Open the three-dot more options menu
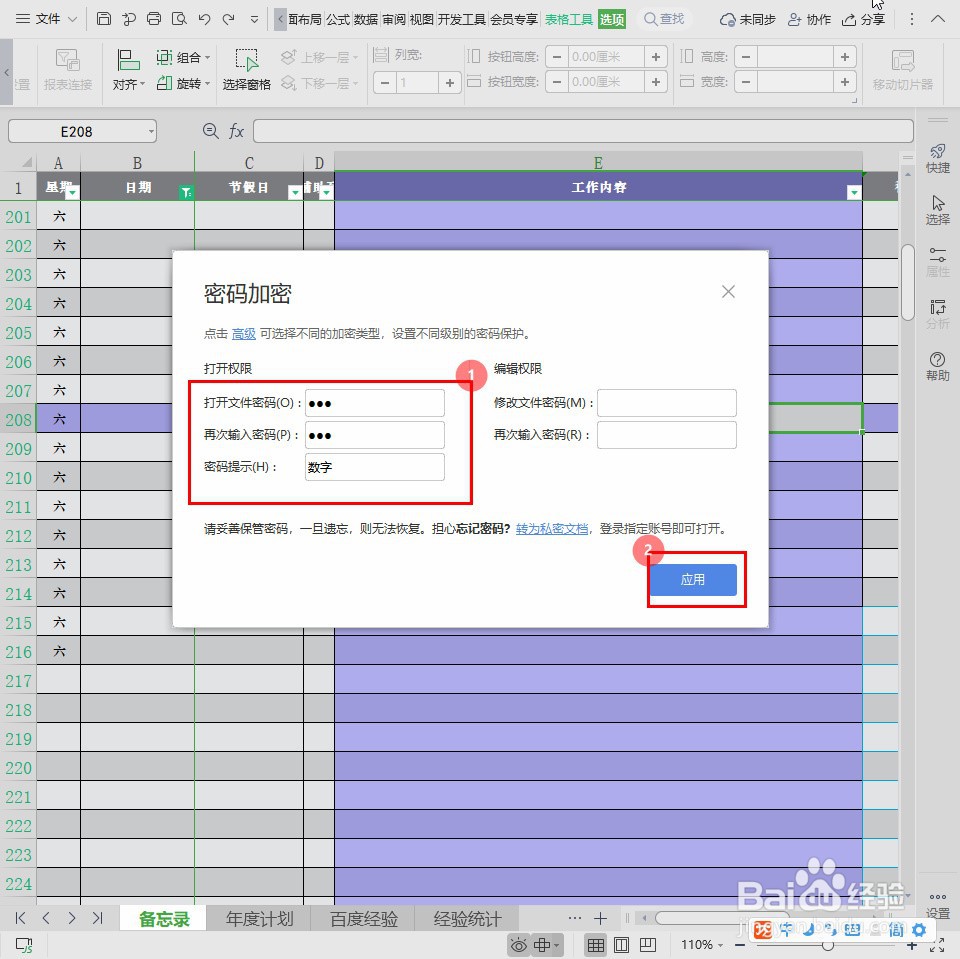The width and height of the screenshot is (960, 959). click(912, 20)
